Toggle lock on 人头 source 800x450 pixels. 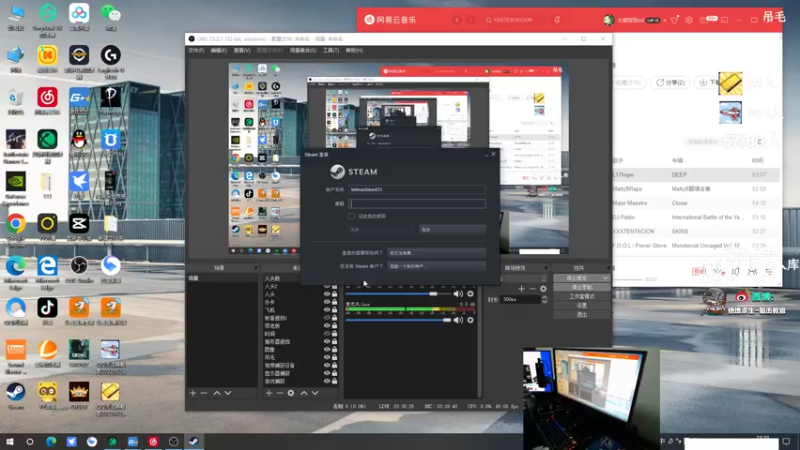pyautogui.click(x=335, y=294)
